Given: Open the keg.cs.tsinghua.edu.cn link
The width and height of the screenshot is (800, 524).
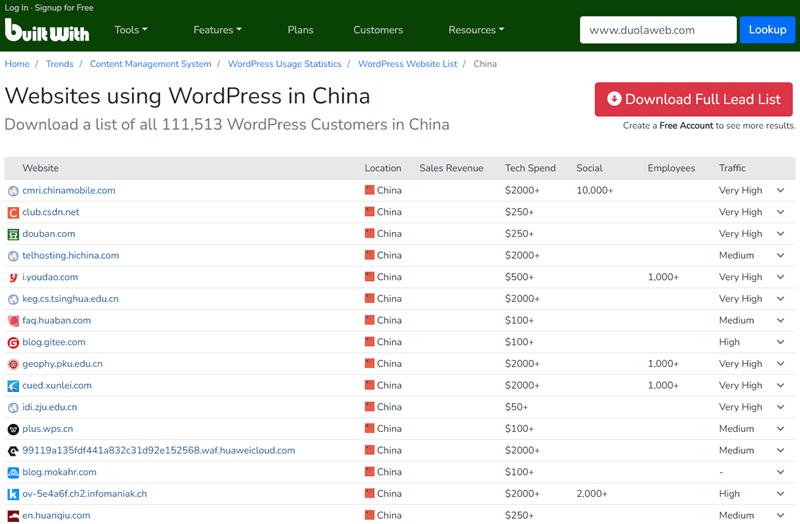Looking at the screenshot, I should [70, 298].
